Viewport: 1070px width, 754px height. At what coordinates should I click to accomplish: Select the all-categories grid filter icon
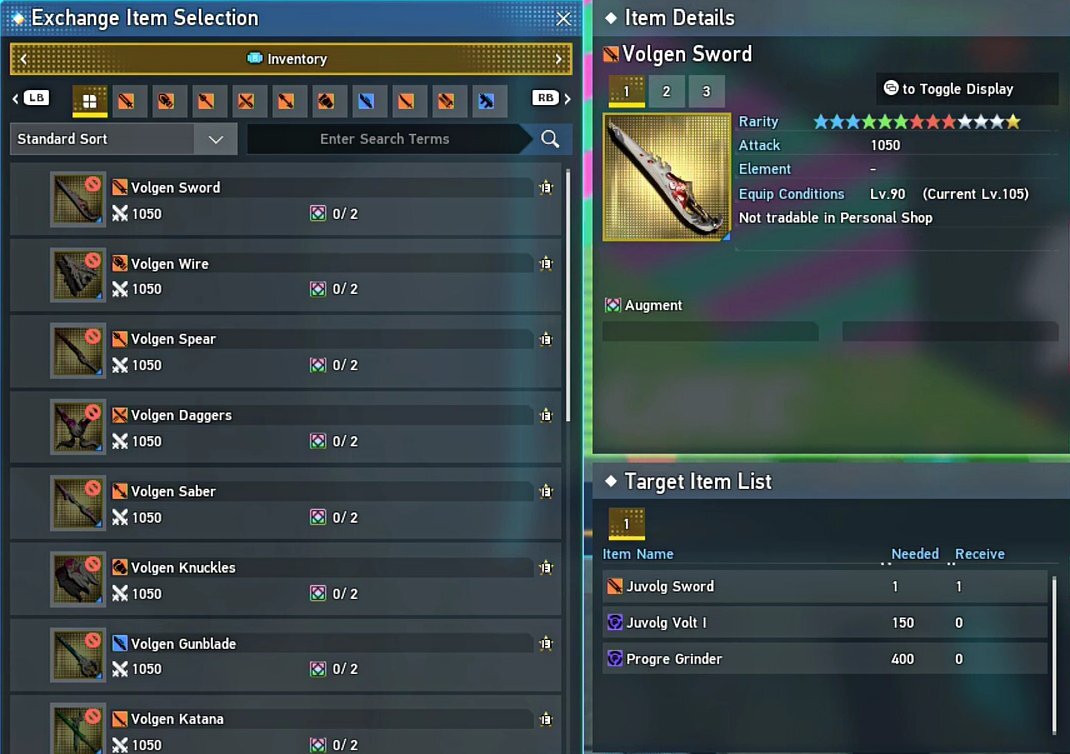89,101
